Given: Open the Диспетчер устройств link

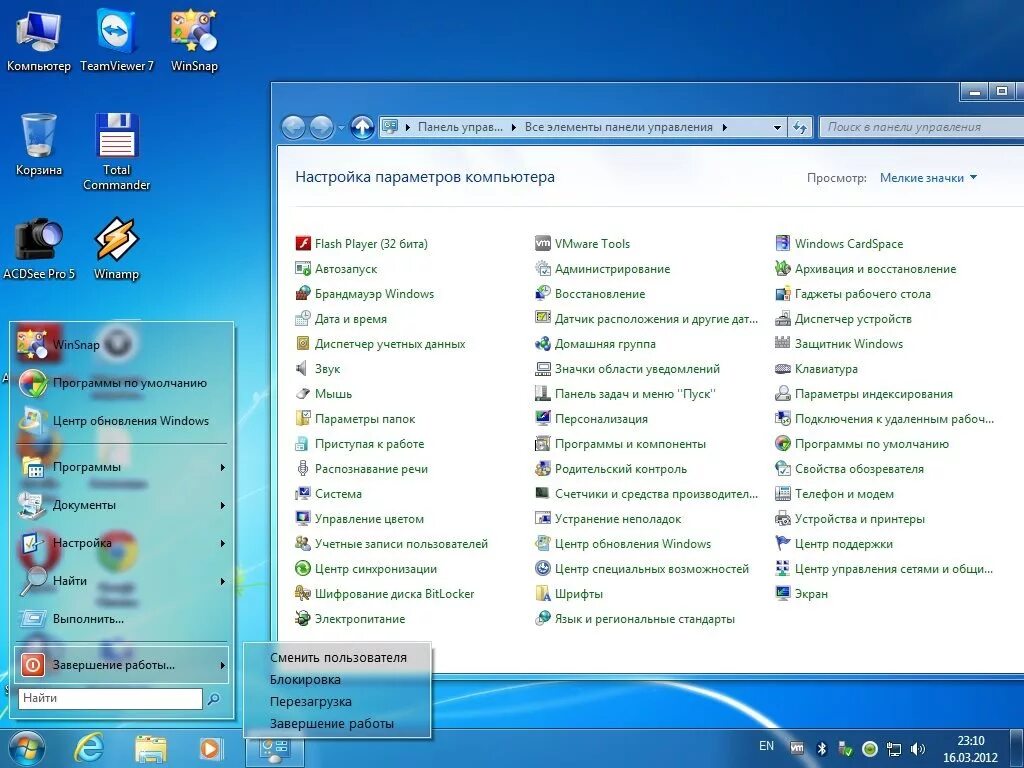Looking at the screenshot, I should coord(853,319).
